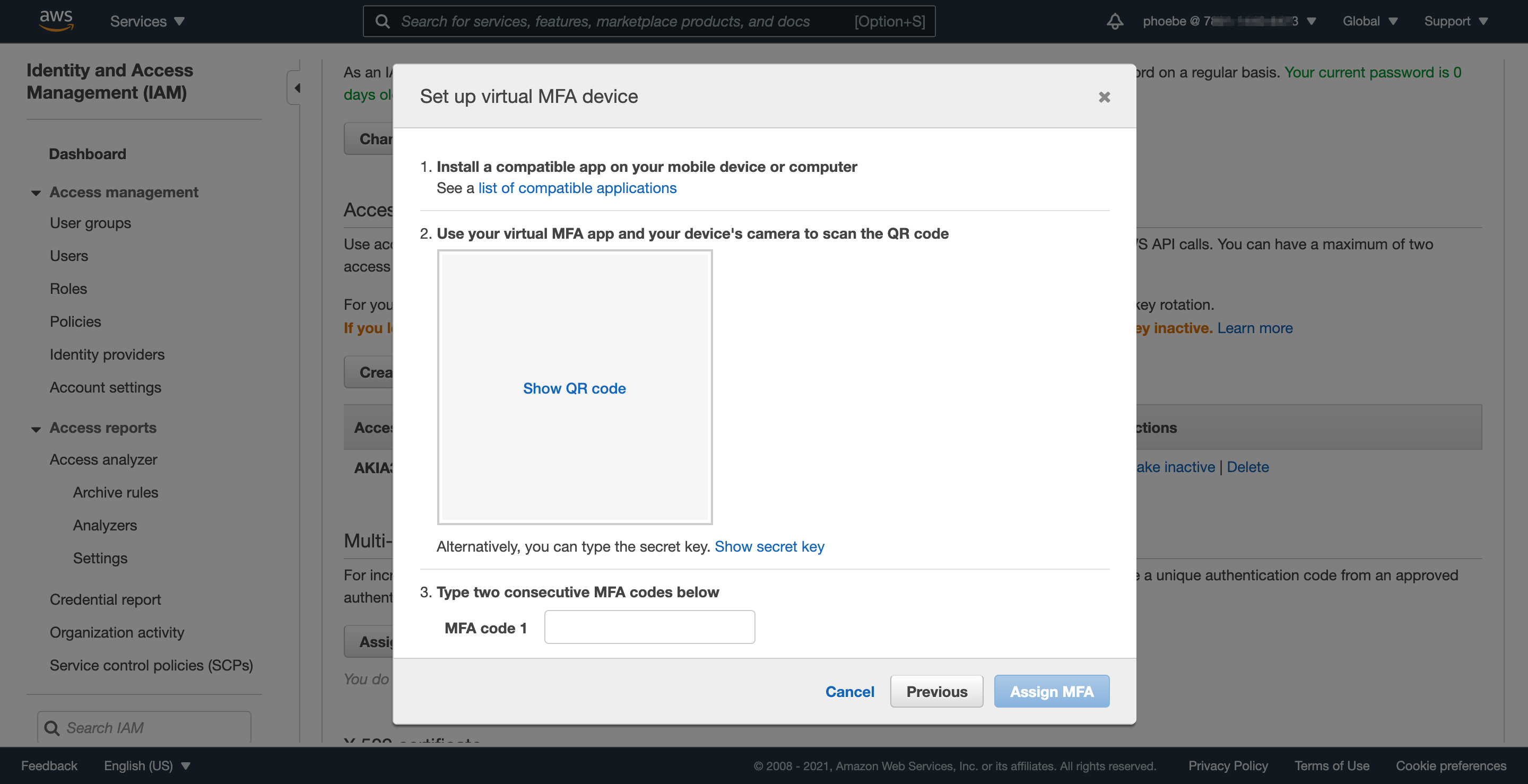The height and width of the screenshot is (784, 1528).
Task: Open the English (US) language selector
Action: pyautogui.click(x=147, y=765)
